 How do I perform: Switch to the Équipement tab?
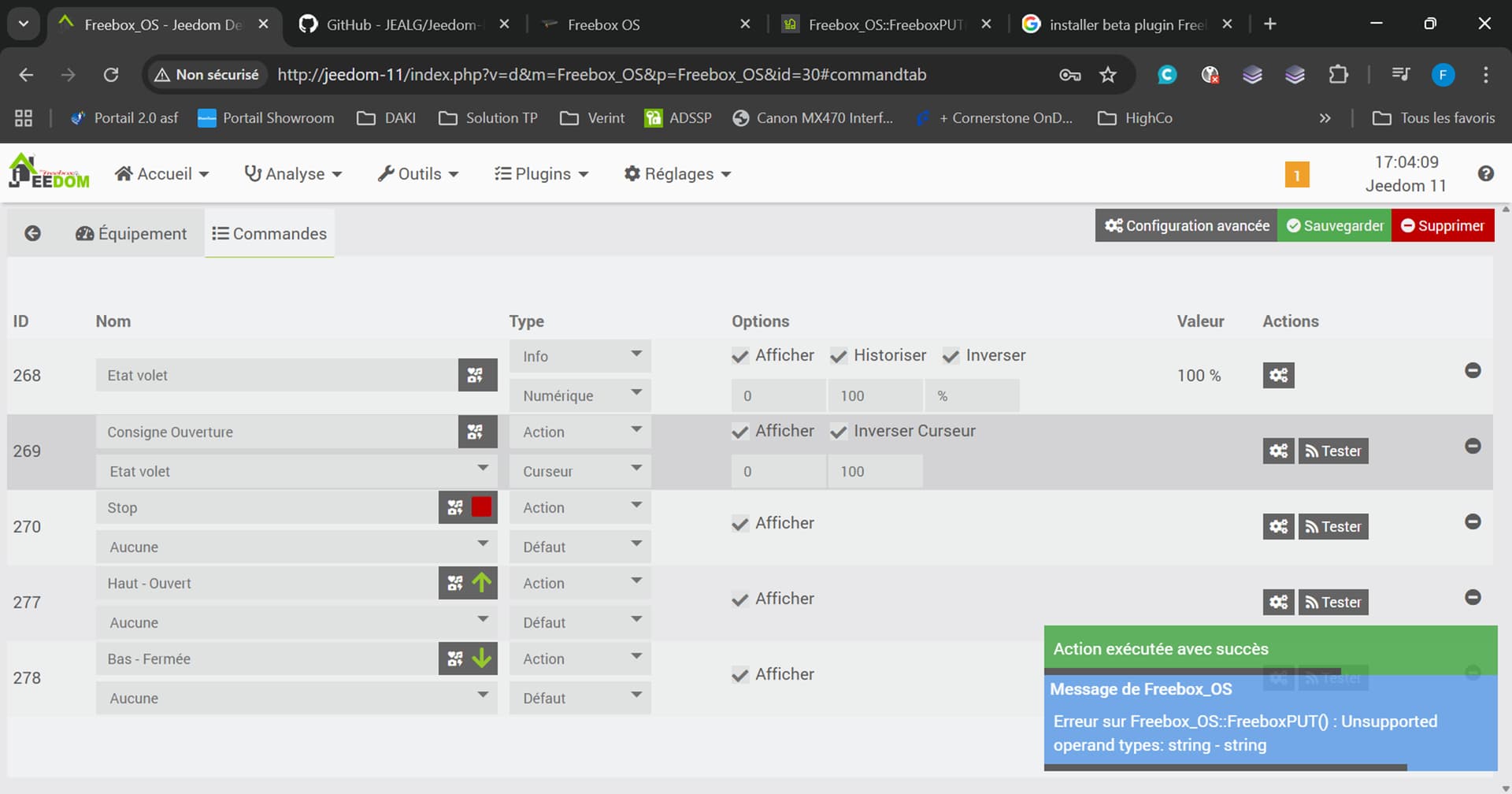(x=132, y=234)
